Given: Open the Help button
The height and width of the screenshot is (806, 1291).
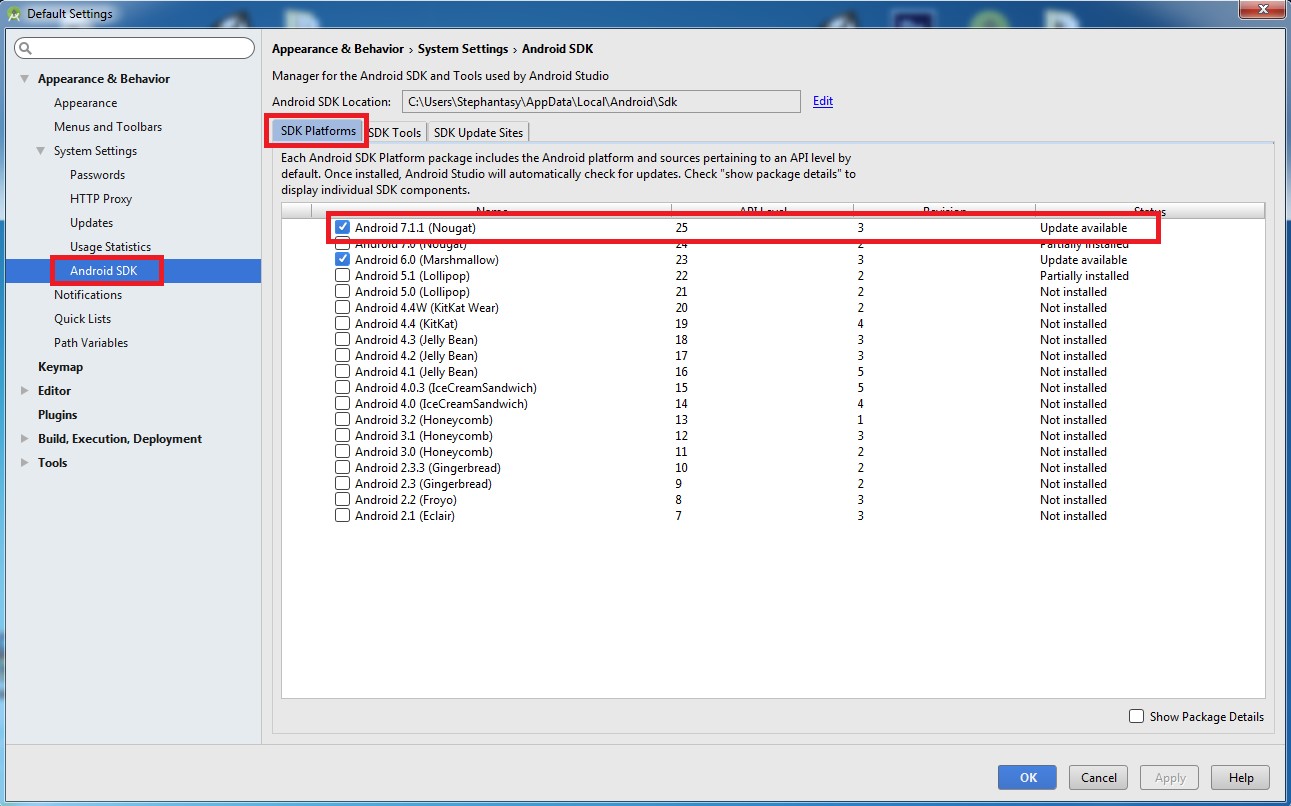Looking at the screenshot, I should (1240, 777).
